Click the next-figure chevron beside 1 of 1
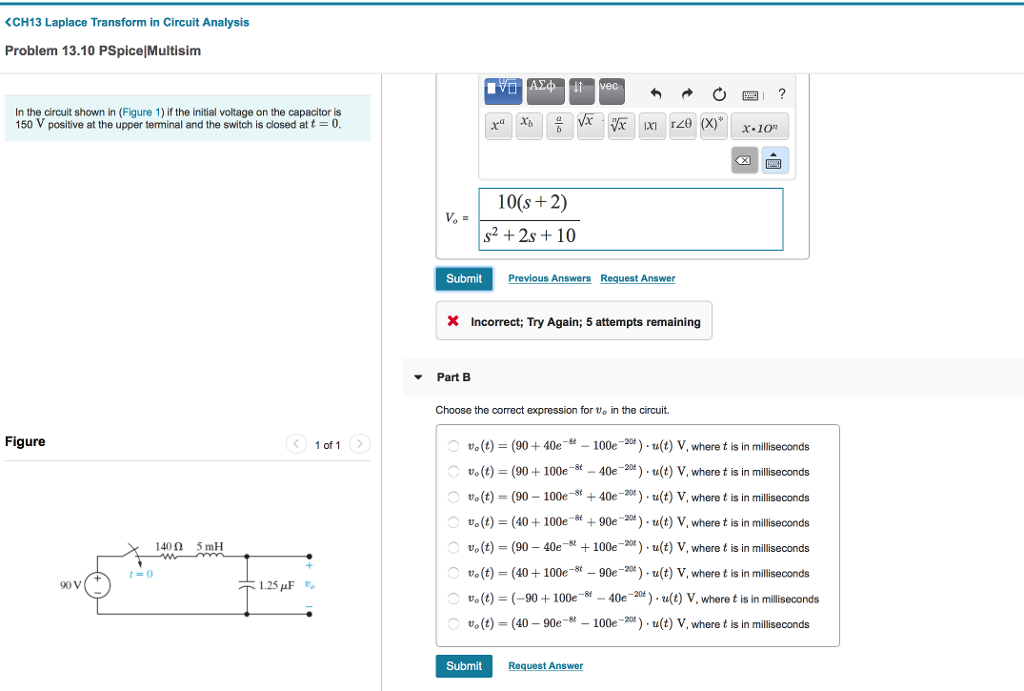Viewport: 1024px width, 691px height. pos(359,443)
